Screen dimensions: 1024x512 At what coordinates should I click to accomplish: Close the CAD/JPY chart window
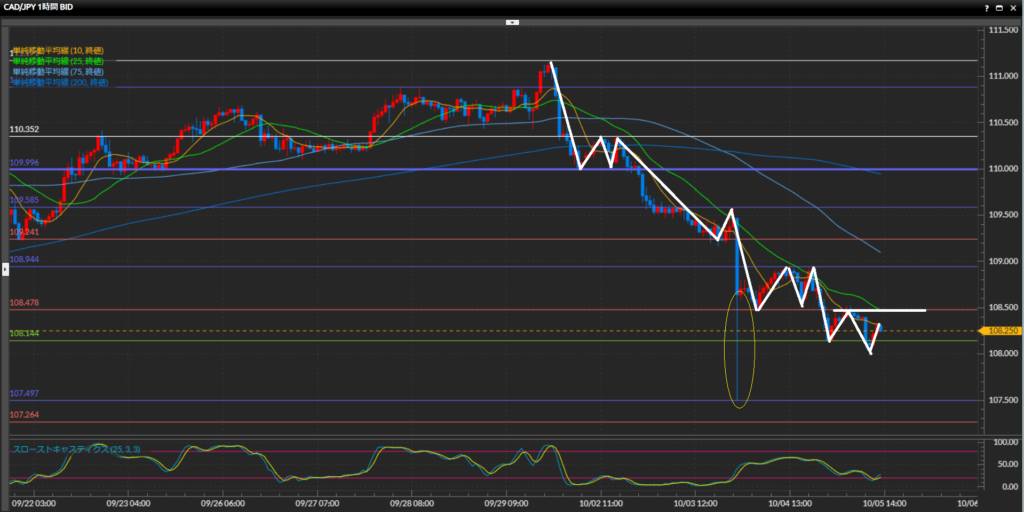pos(1014,7)
